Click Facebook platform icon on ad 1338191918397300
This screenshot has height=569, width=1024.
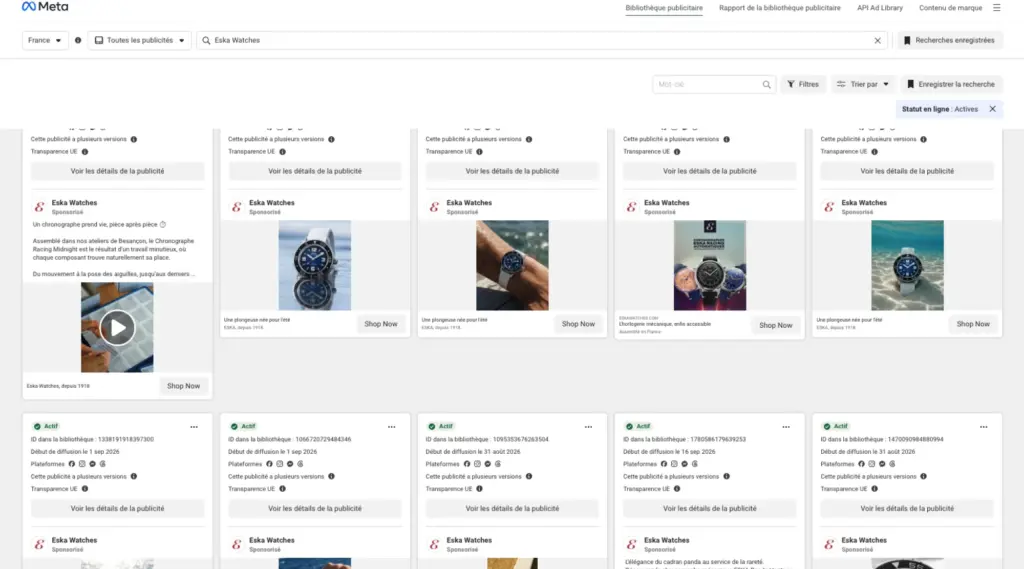[72, 464]
